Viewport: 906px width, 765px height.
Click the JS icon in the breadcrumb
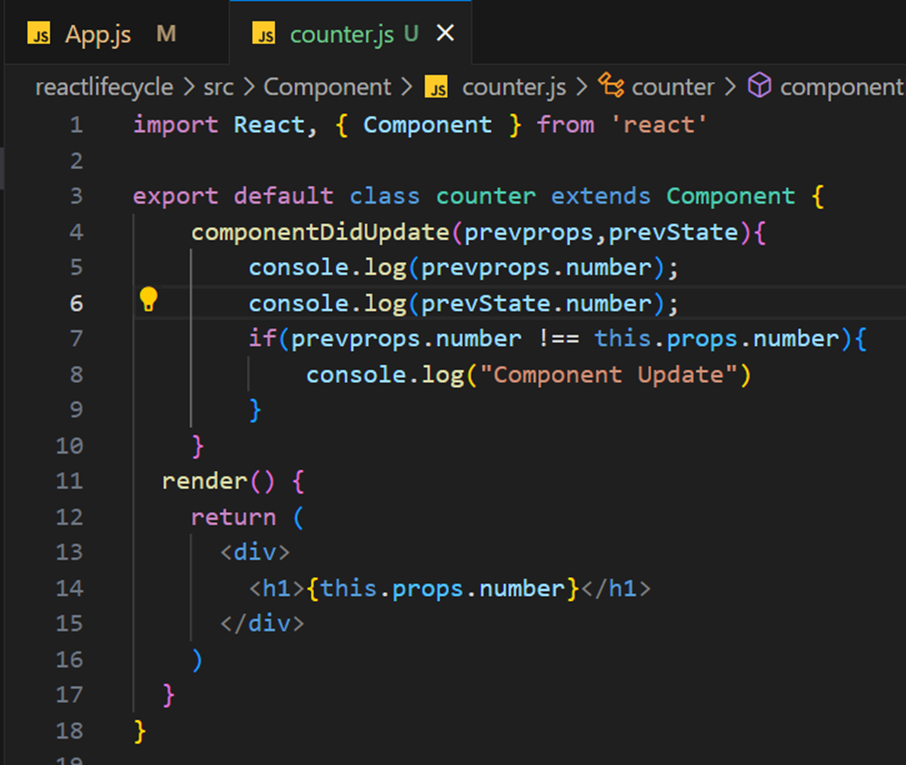pos(436,88)
